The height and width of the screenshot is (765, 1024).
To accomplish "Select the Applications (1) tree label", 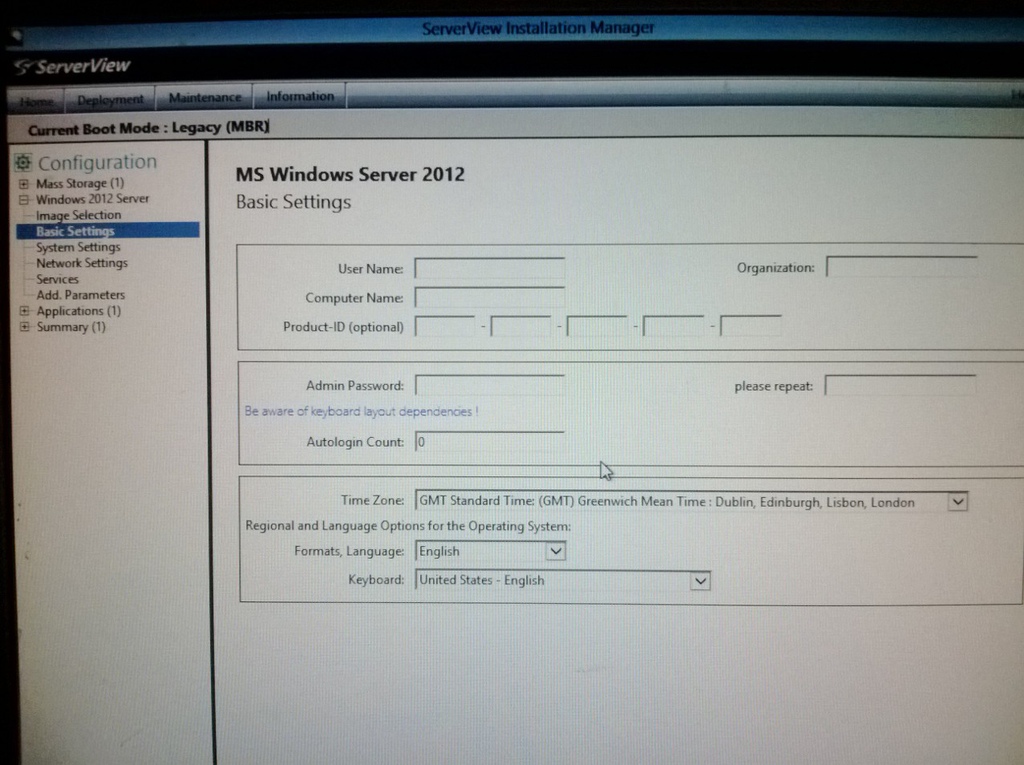I will click(78, 311).
